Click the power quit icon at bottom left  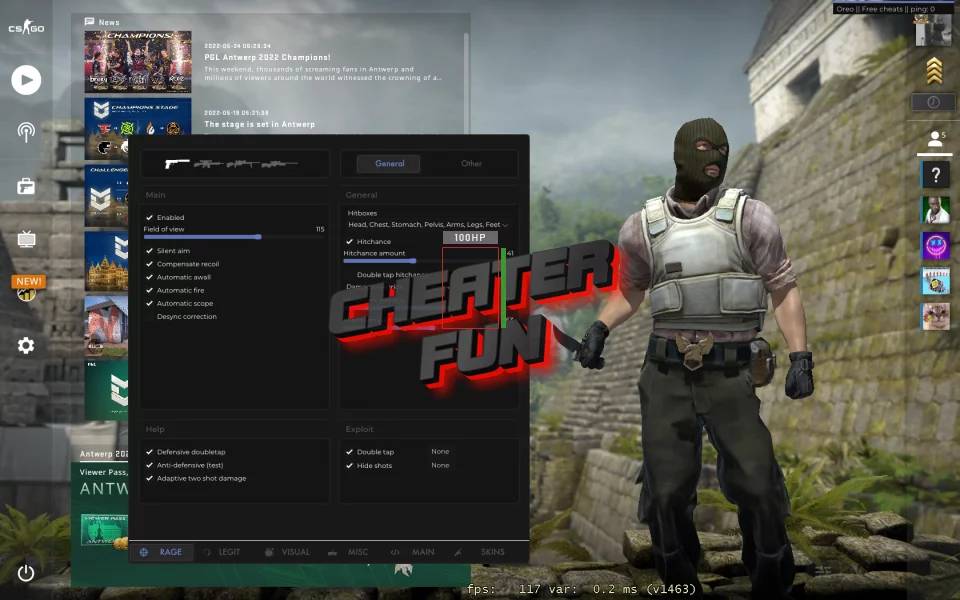(26, 573)
